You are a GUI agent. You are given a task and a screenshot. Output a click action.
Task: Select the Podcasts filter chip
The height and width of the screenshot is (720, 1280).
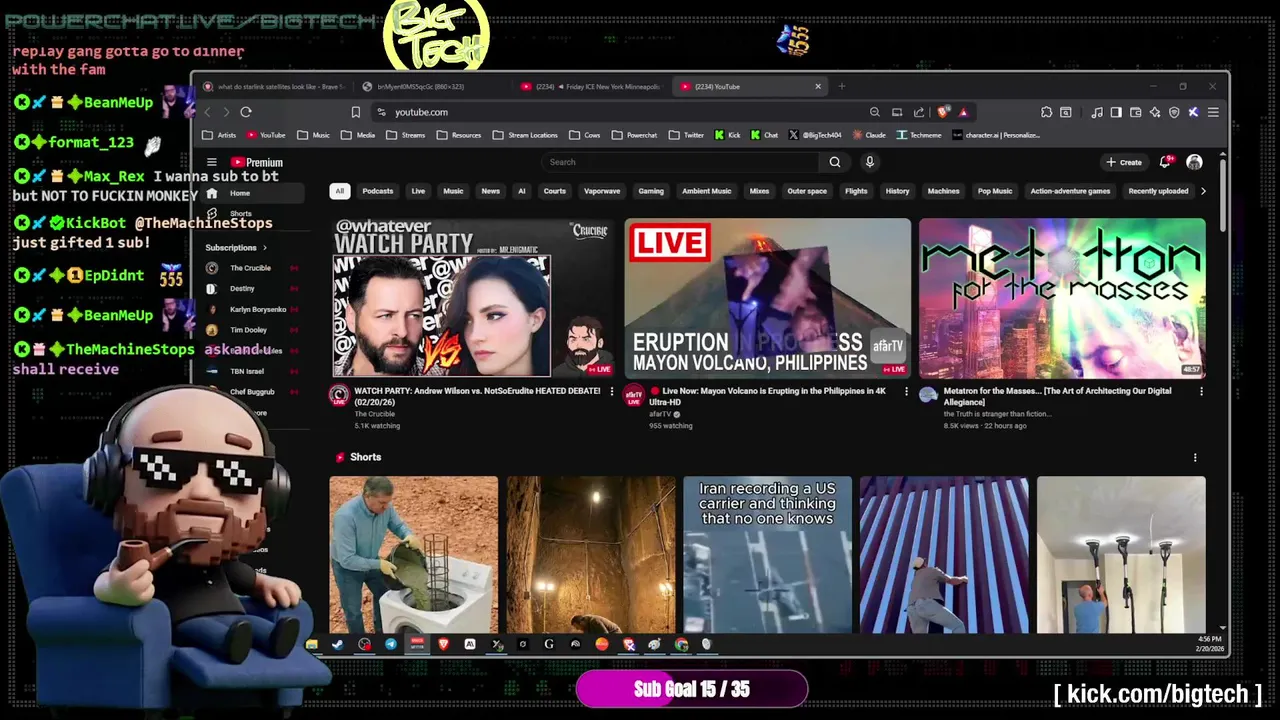pyautogui.click(x=378, y=191)
